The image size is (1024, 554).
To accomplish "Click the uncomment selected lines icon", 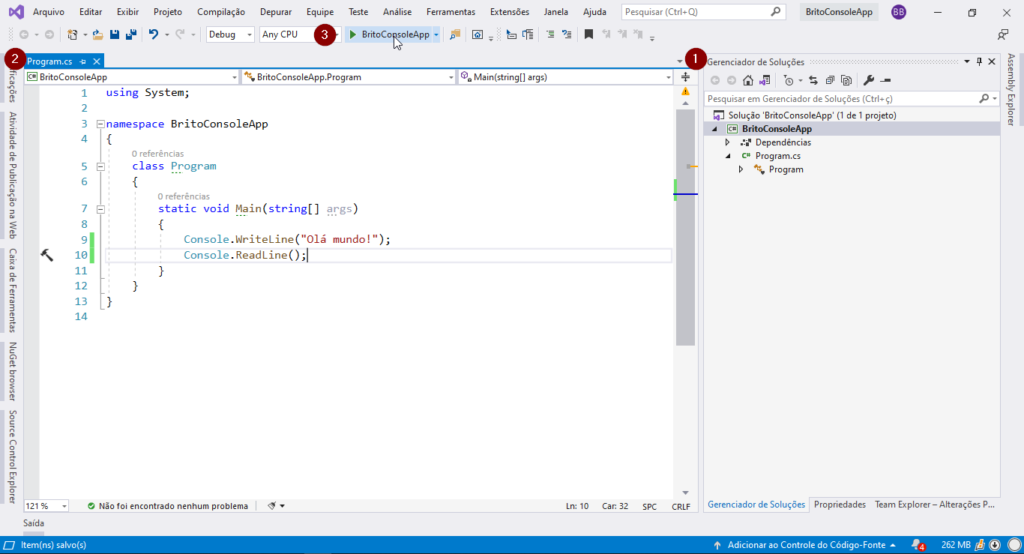I will pos(566,35).
